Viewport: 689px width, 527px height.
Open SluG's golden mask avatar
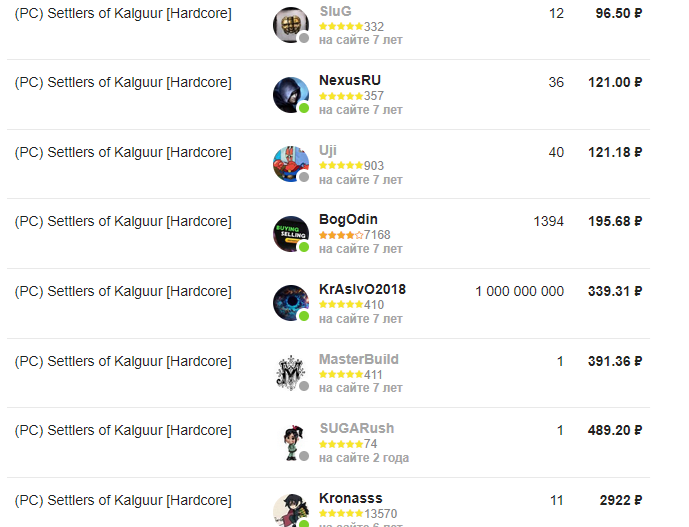[x=290, y=25]
